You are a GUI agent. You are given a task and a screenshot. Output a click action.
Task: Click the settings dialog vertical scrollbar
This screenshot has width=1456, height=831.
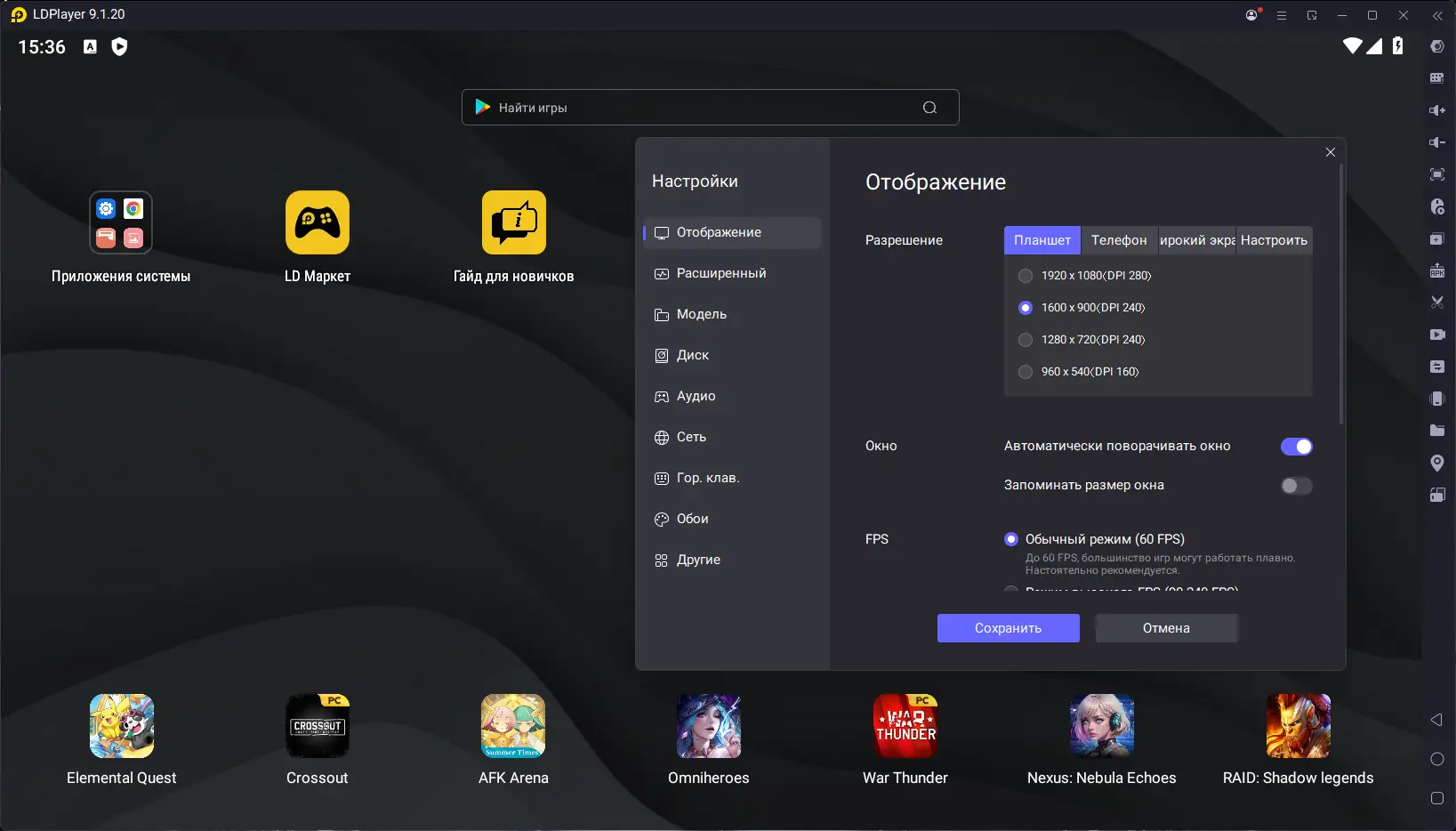(1341, 294)
